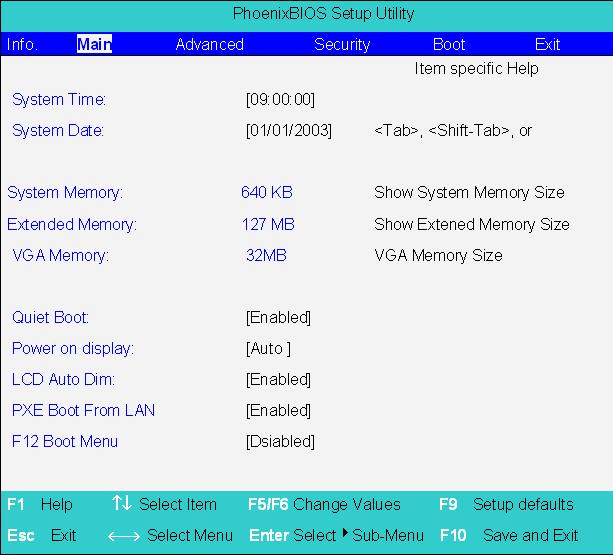
Task: Click the LCD Auto Dim label
Action: pyautogui.click(x=63, y=379)
